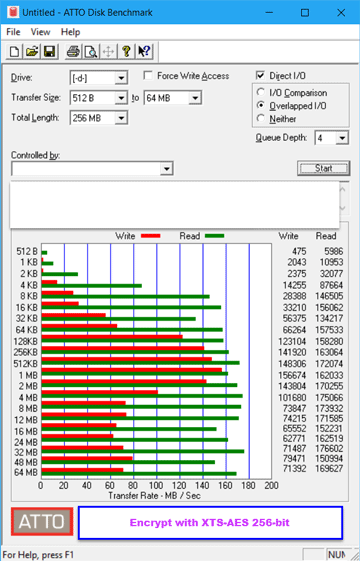Click the description text box scrollbar
The height and width of the screenshot is (561, 360).
tap(344, 199)
